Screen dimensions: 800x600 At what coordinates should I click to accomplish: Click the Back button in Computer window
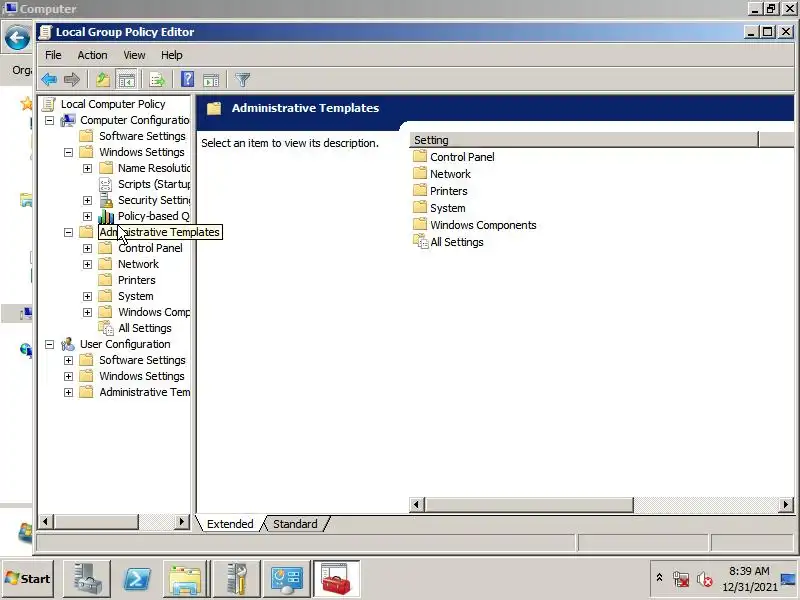(x=17, y=38)
